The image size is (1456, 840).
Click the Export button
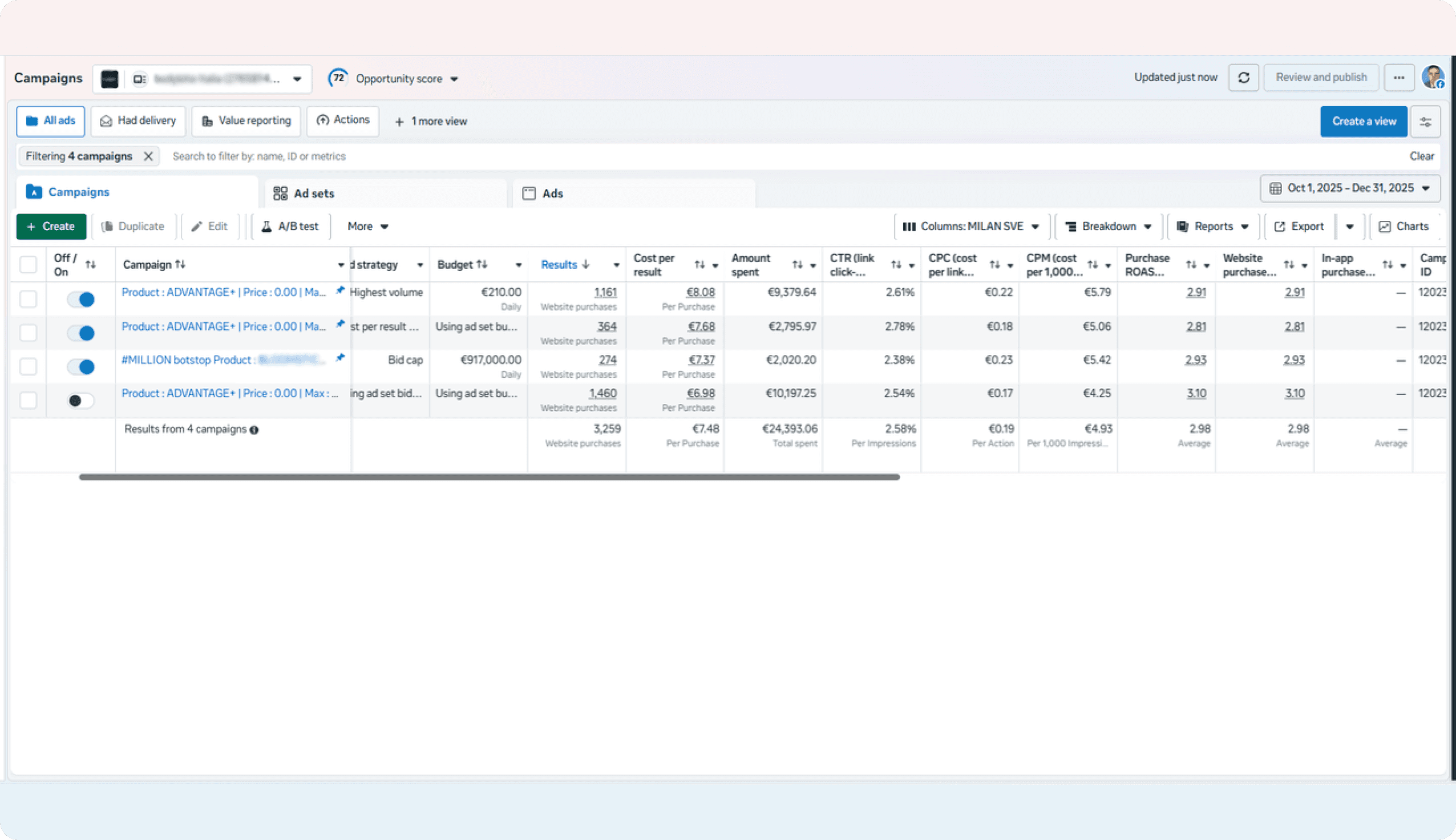(1299, 227)
